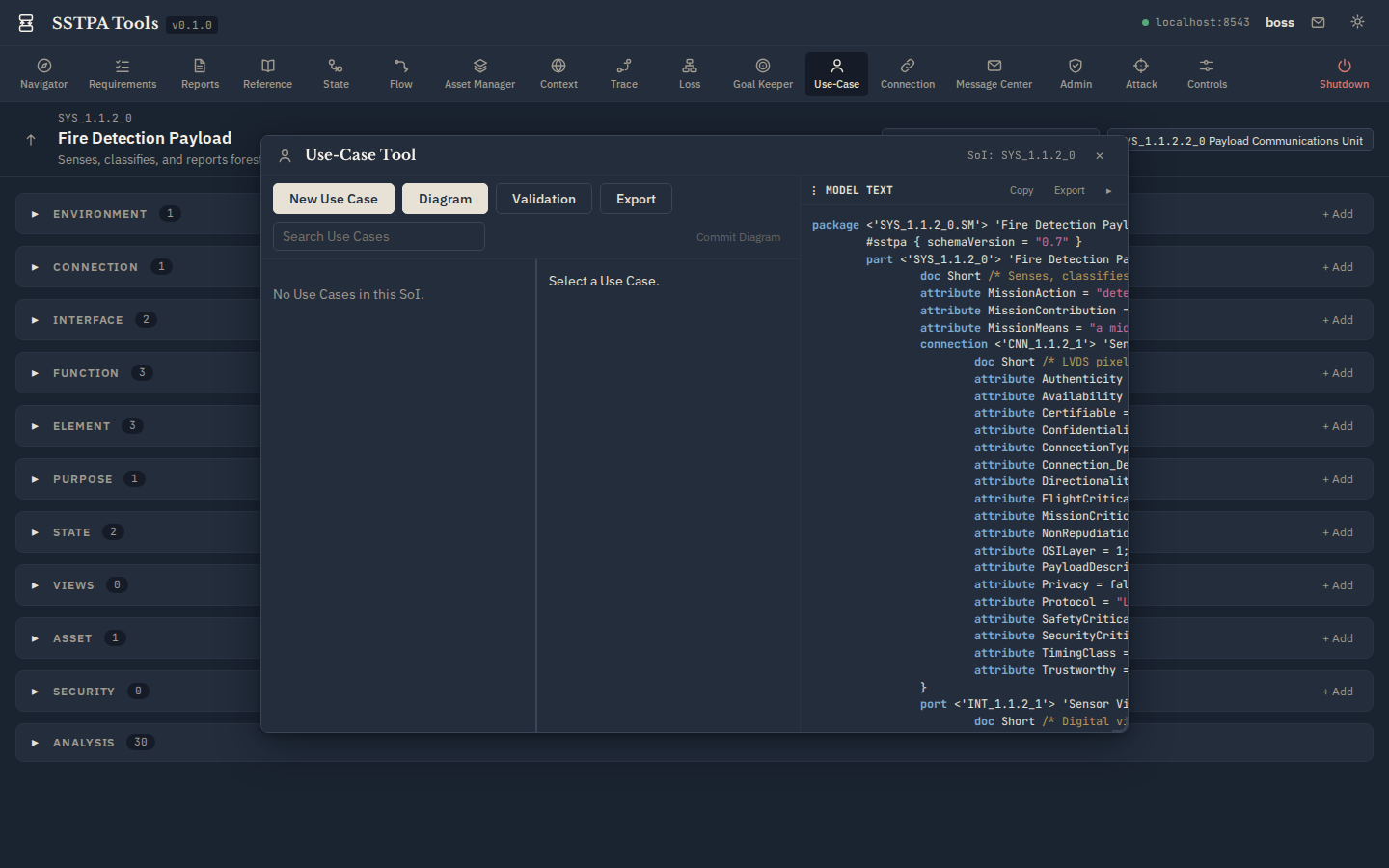Viewport: 1389px width, 868px height.
Task: Go up to parent system arrow
Action: [x=31, y=140]
